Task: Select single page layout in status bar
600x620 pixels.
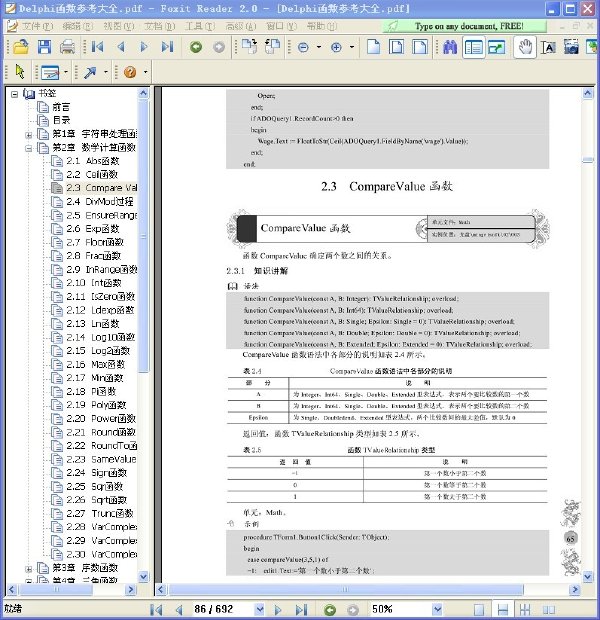Action: 479,609
